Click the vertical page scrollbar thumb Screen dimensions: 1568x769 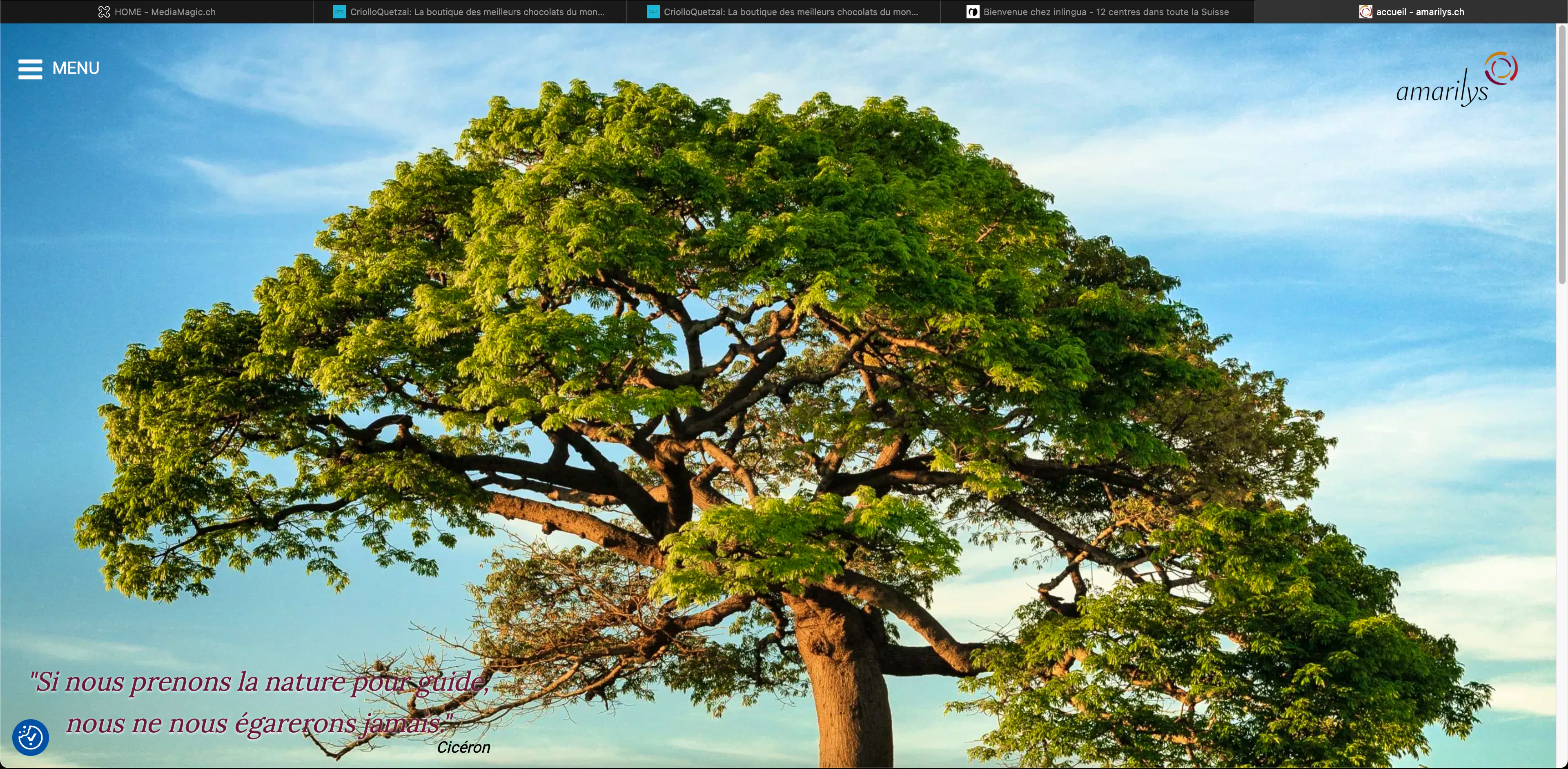click(1562, 155)
